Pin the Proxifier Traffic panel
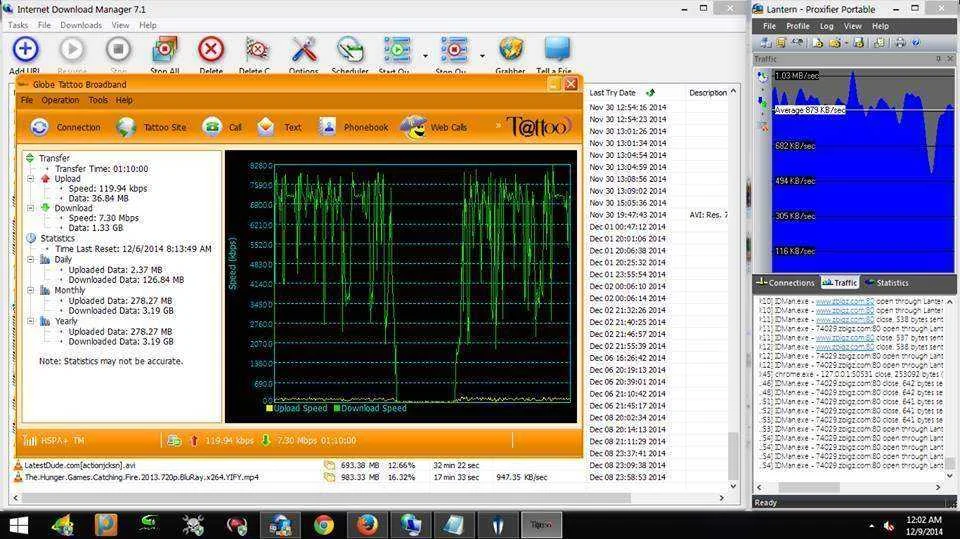Viewport: 960px width, 539px height. (939, 59)
